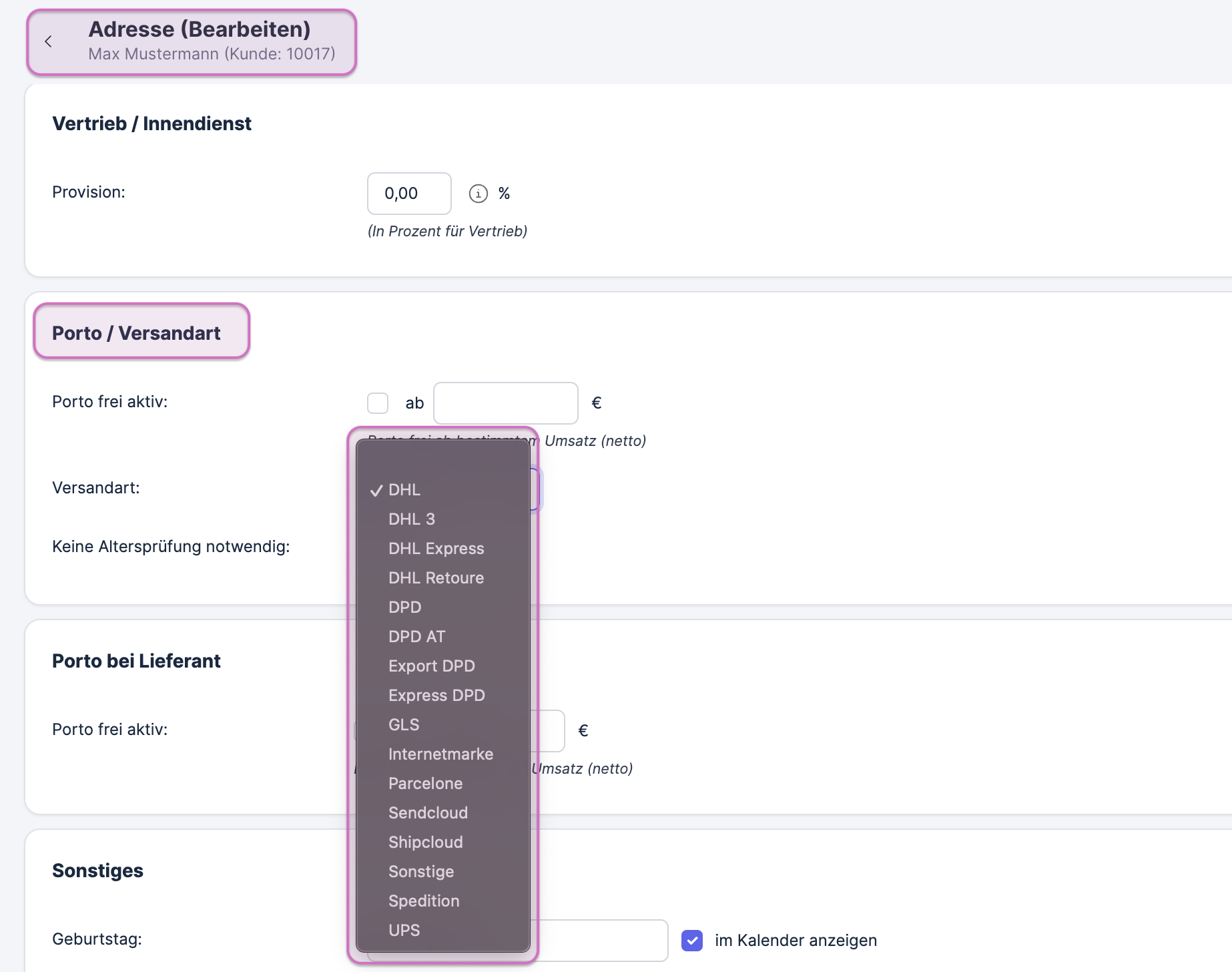Select DHL in the Versandart list
This screenshot has height=972, width=1232.
click(x=404, y=490)
